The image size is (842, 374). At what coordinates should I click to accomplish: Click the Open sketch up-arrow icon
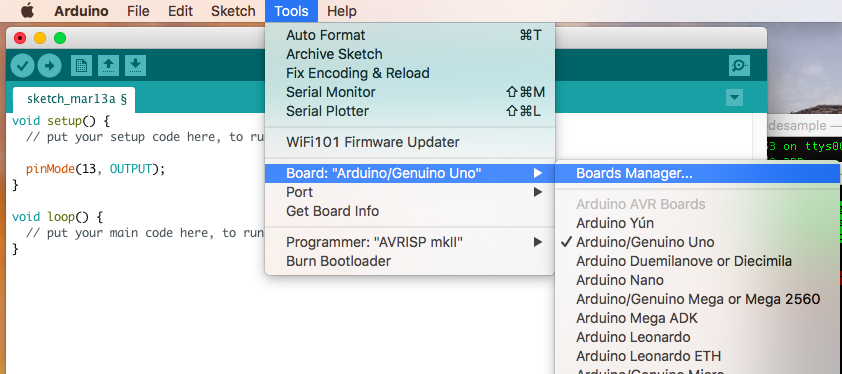pos(108,66)
